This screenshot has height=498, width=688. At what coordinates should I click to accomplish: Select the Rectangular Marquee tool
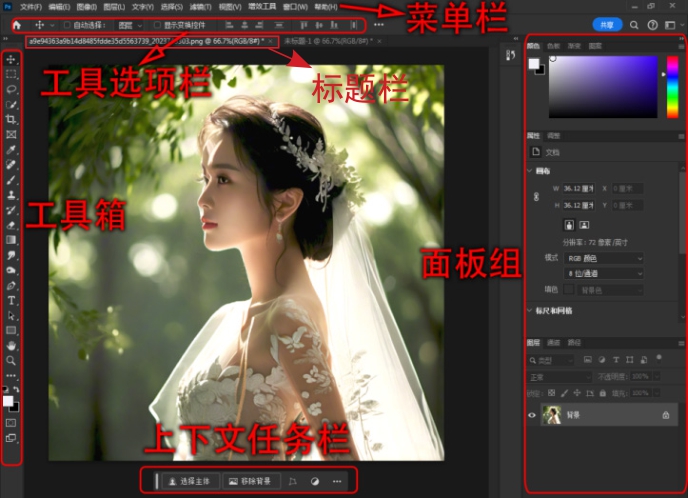pyautogui.click(x=11, y=74)
